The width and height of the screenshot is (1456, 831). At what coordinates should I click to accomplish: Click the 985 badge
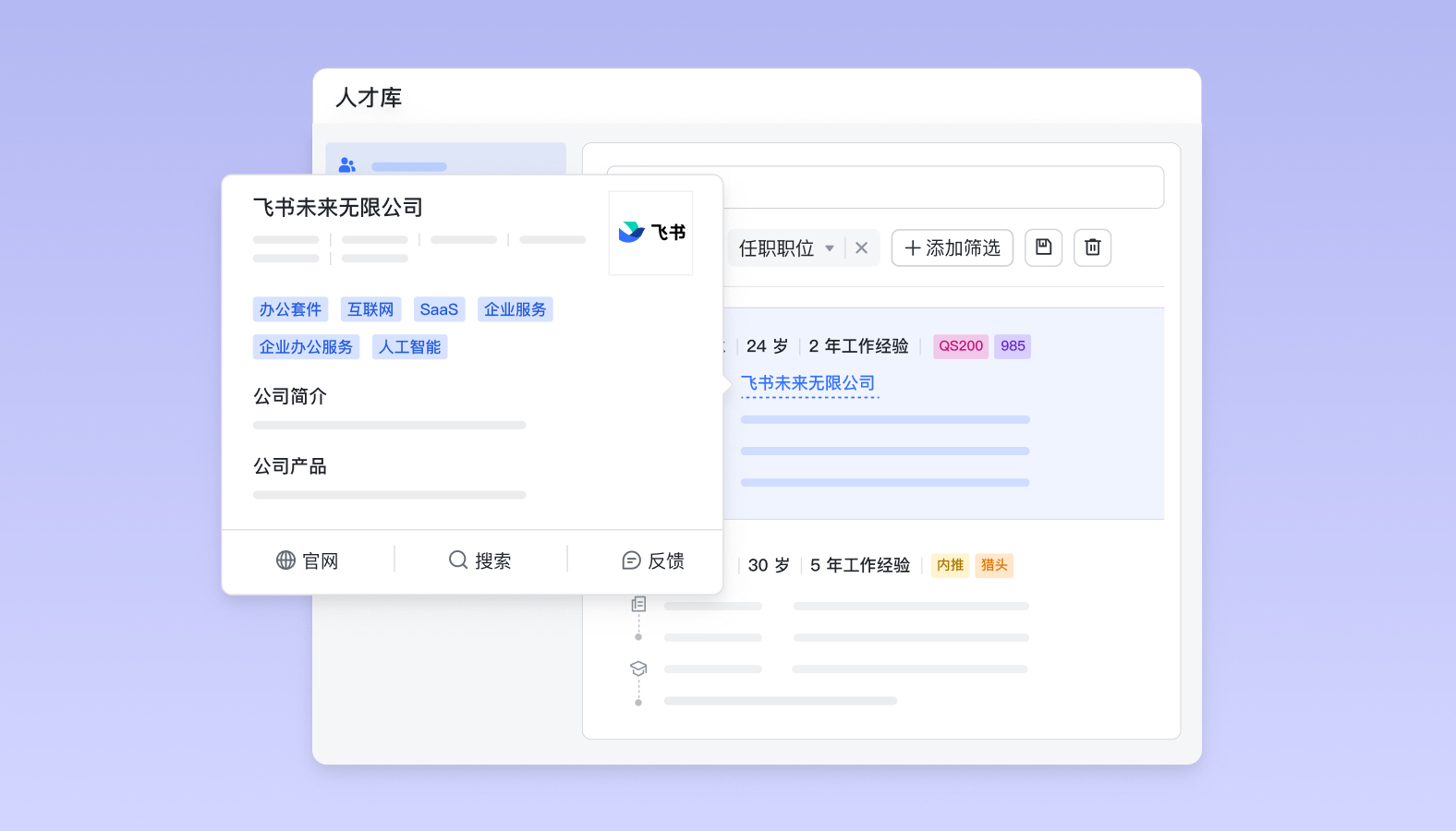[1013, 346]
